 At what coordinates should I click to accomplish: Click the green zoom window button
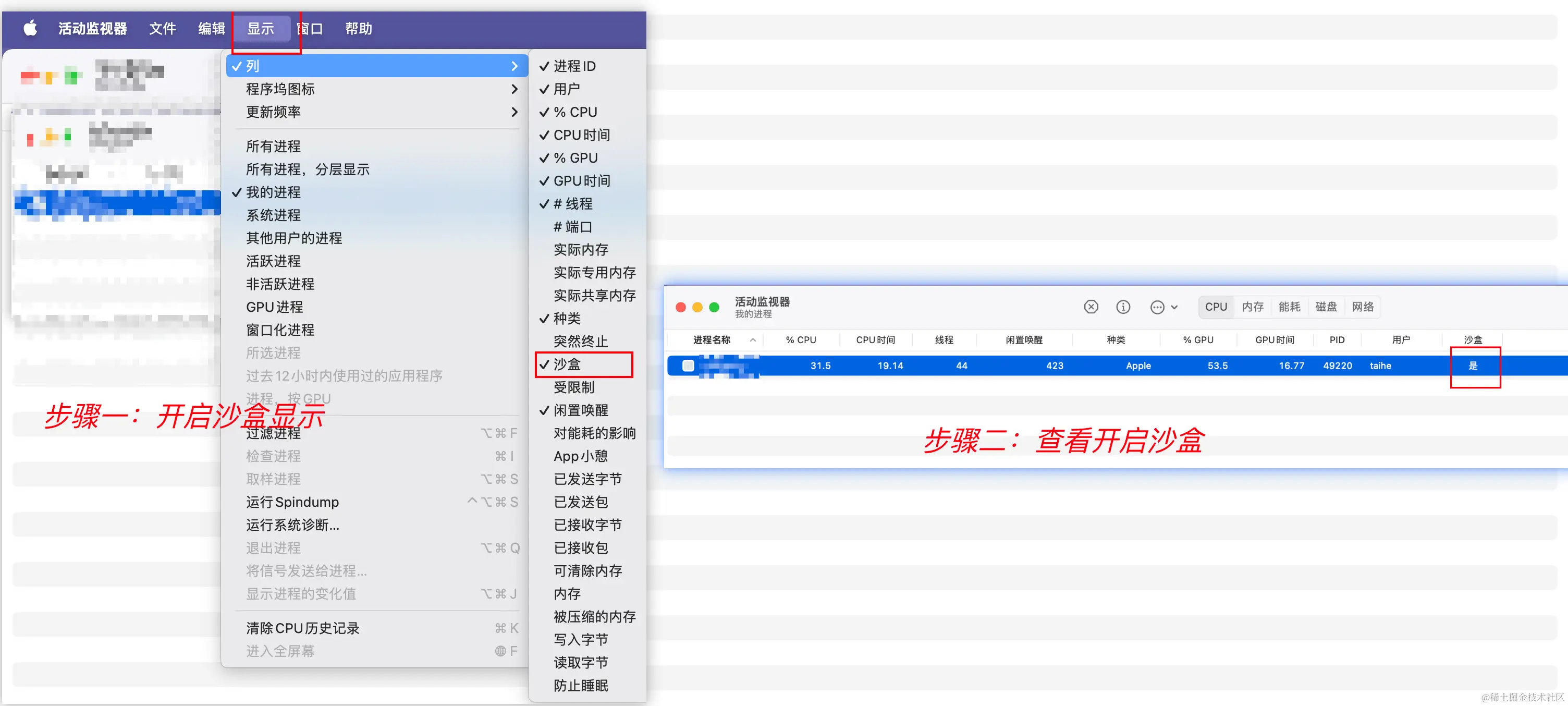(x=714, y=307)
